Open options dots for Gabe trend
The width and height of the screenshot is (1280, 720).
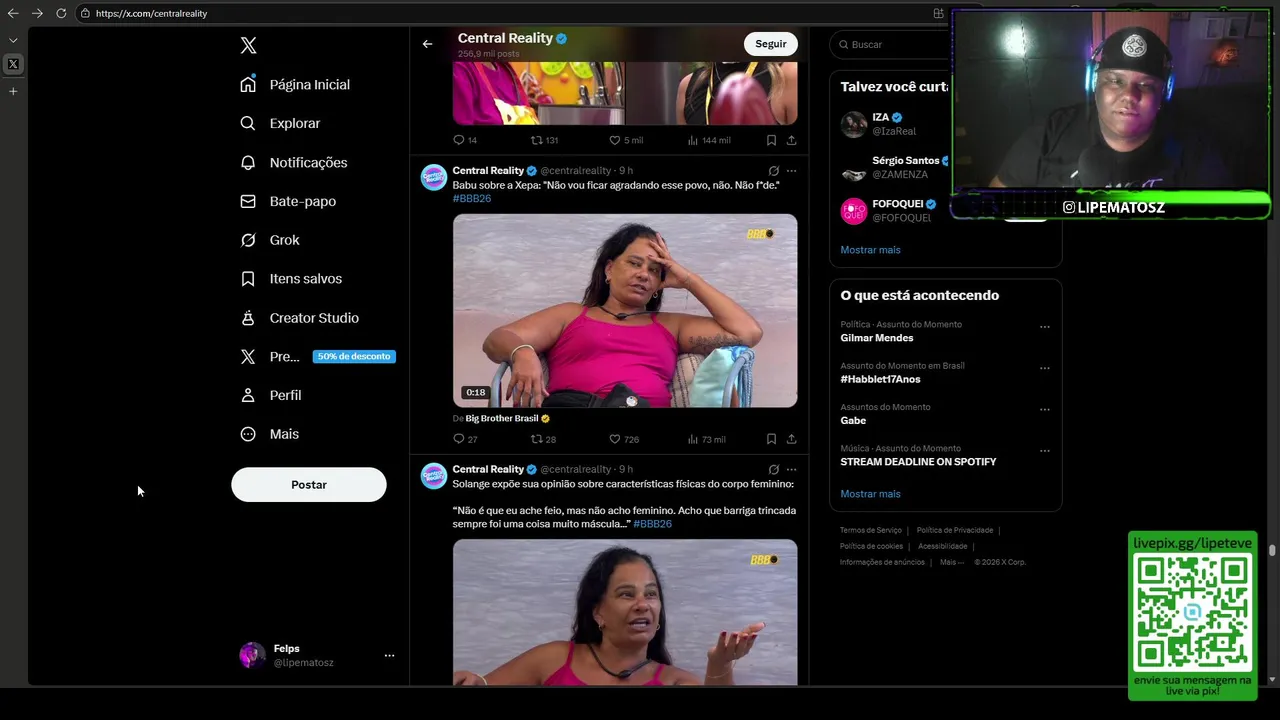[1044, 410]
